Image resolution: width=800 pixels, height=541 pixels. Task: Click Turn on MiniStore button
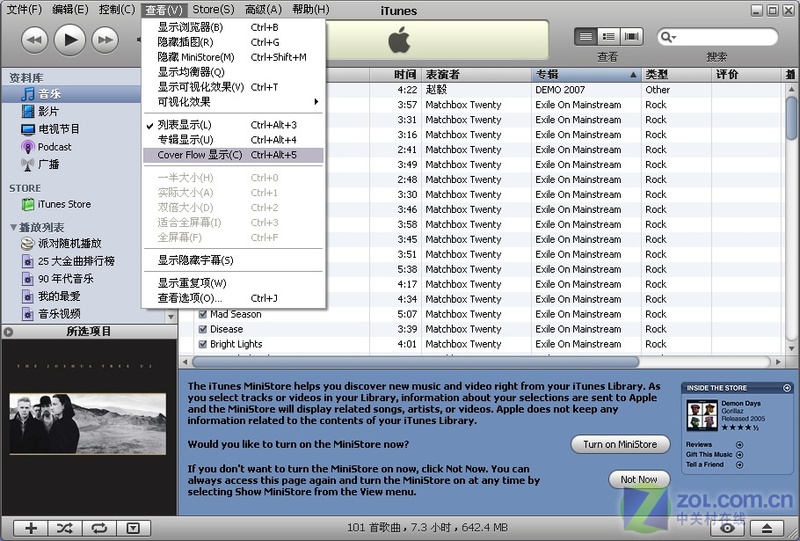tap(620, 445)
